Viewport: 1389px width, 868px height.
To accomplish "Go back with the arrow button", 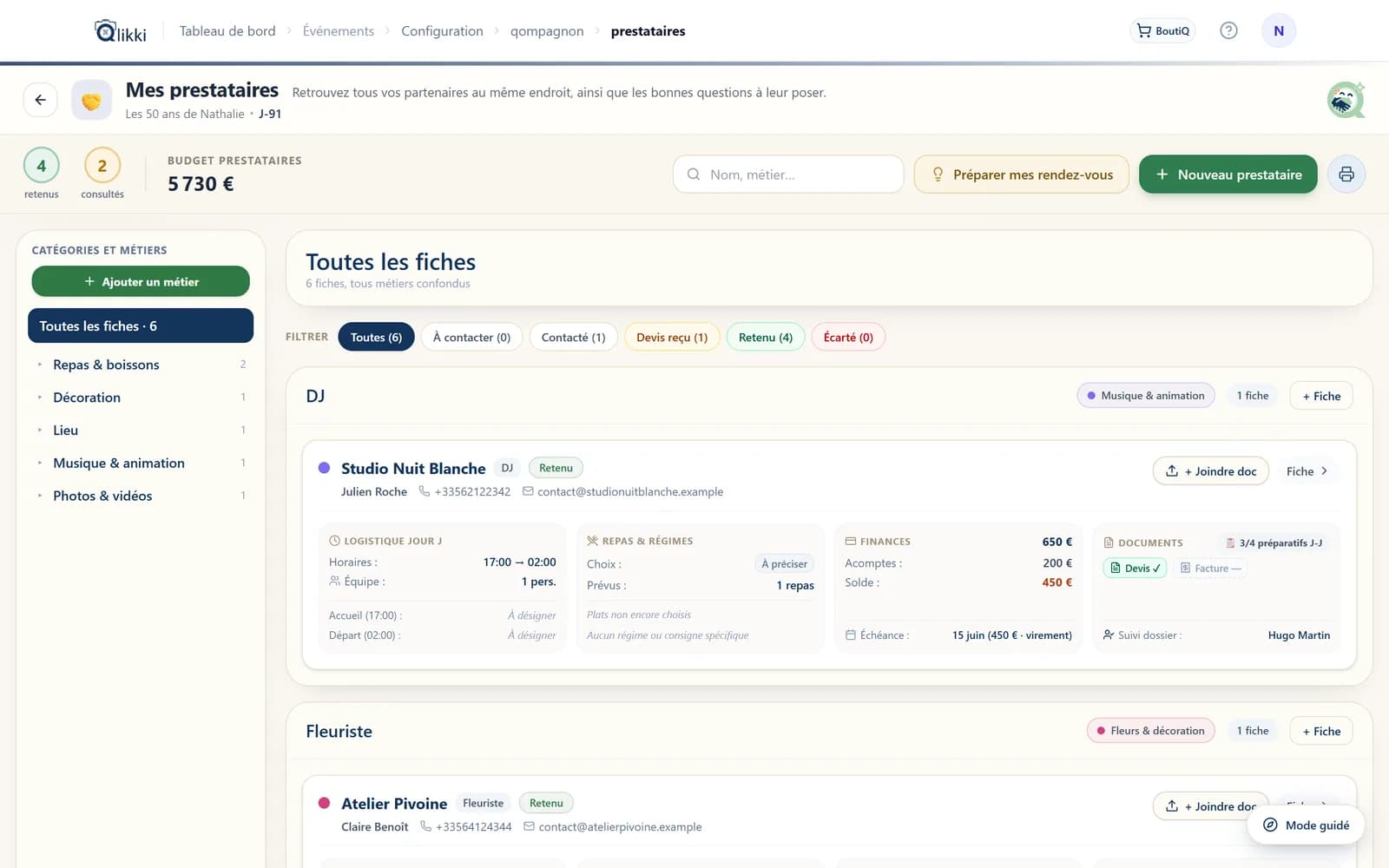I will click(40, 100).
